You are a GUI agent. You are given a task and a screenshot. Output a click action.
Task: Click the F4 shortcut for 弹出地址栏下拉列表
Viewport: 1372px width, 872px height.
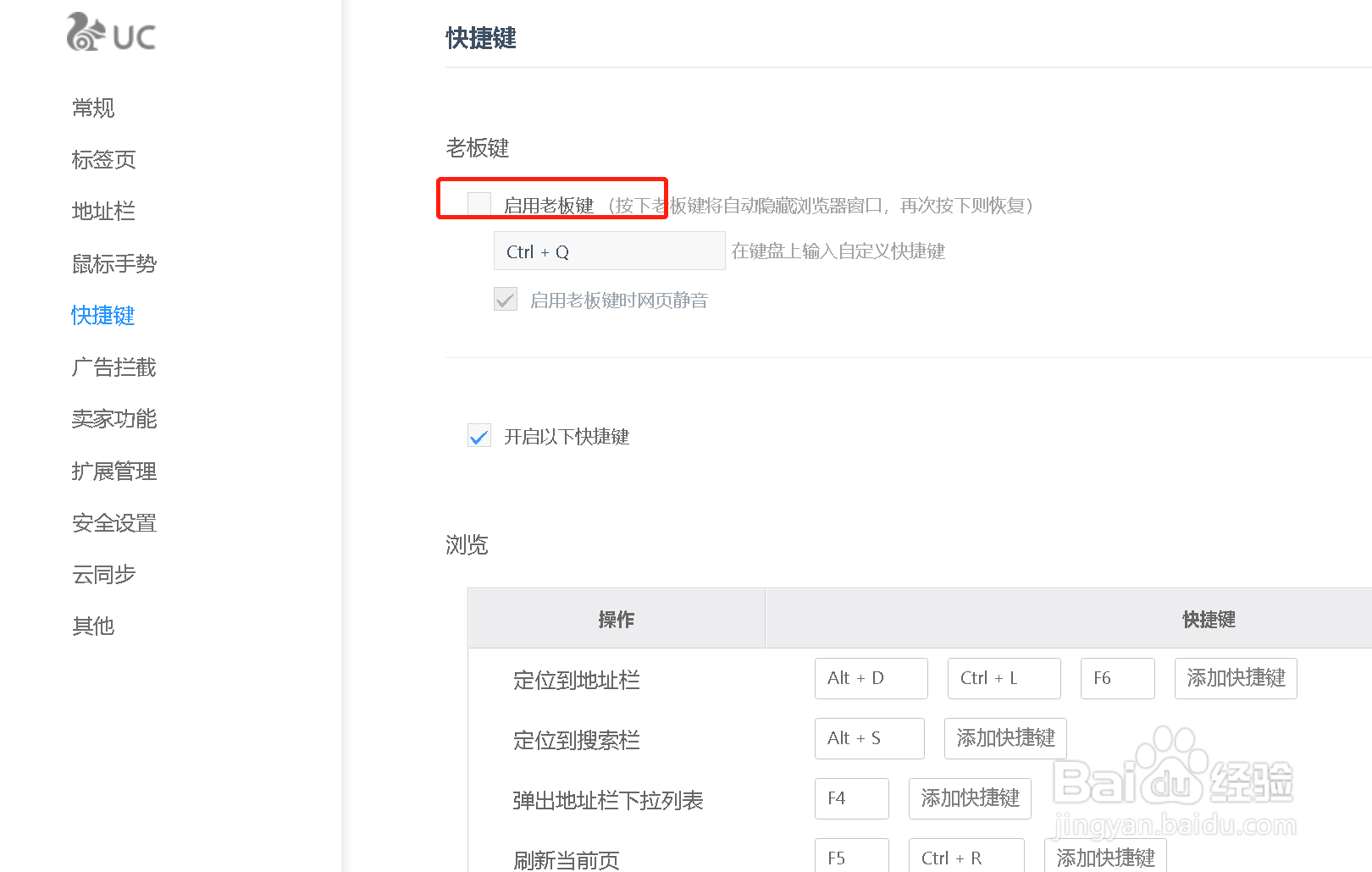pos(851,798)
